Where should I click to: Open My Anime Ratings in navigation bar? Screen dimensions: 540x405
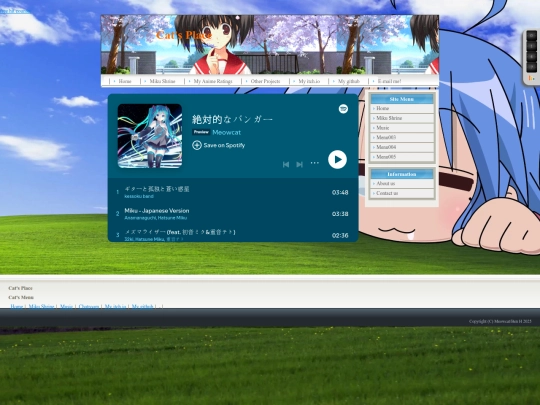213,81
